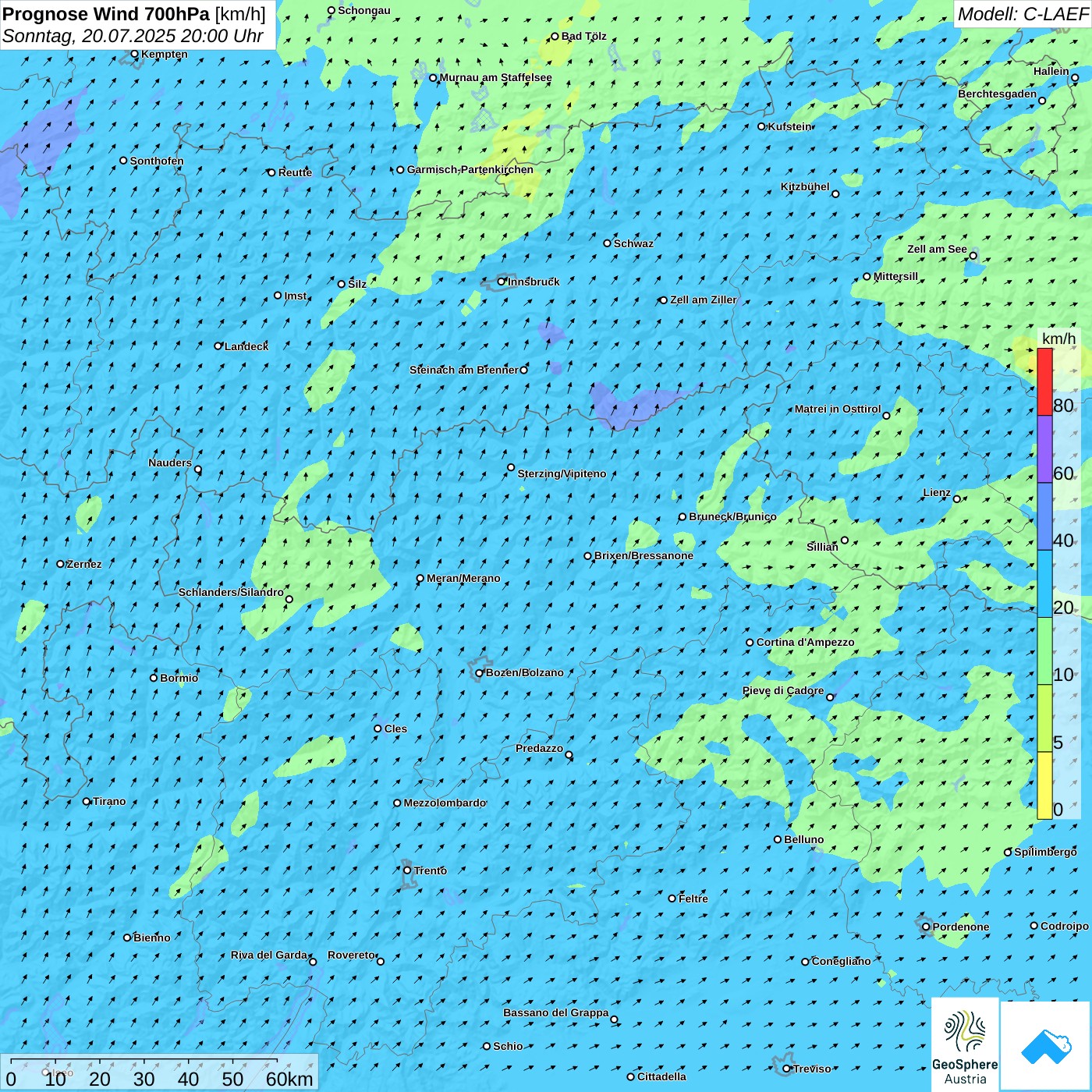Click the yellow 0–5 km/h legend swatch

click(x=1044, y=785)
